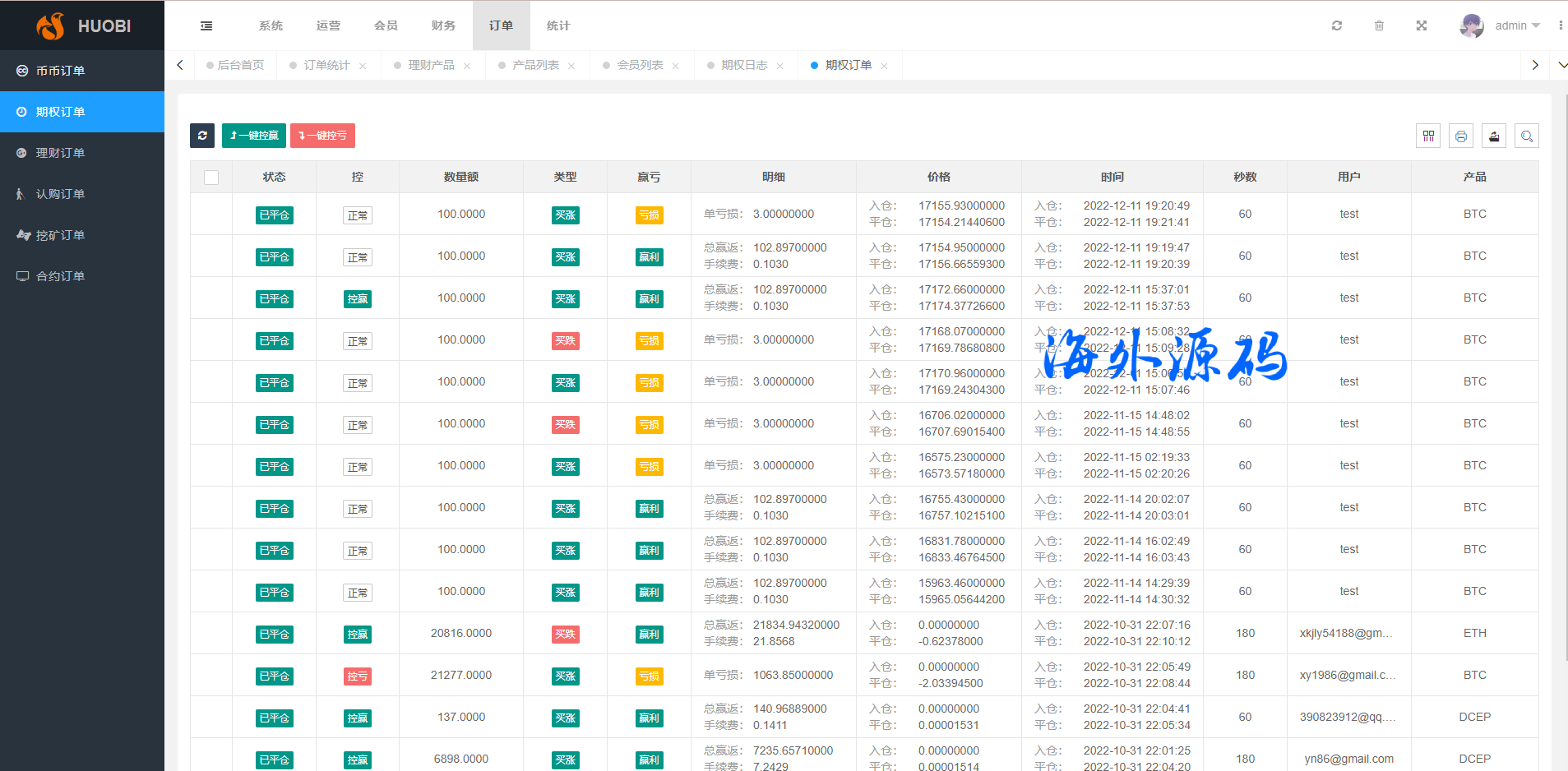Click the green 一键控赢 button
The width and height of the screenshot is (1568, 771).
click(254, 136)
